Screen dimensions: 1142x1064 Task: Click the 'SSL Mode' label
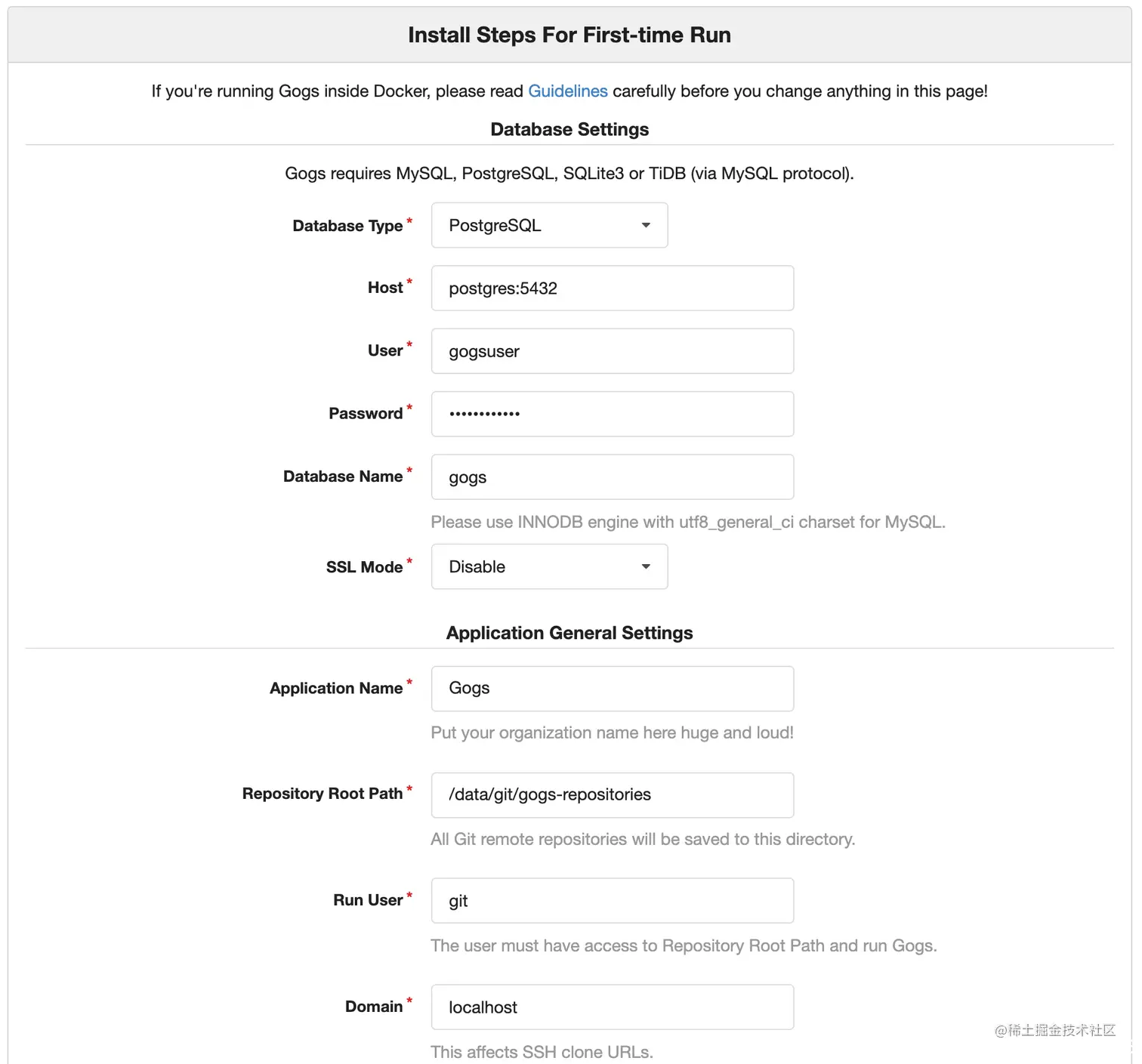(364, 567)
